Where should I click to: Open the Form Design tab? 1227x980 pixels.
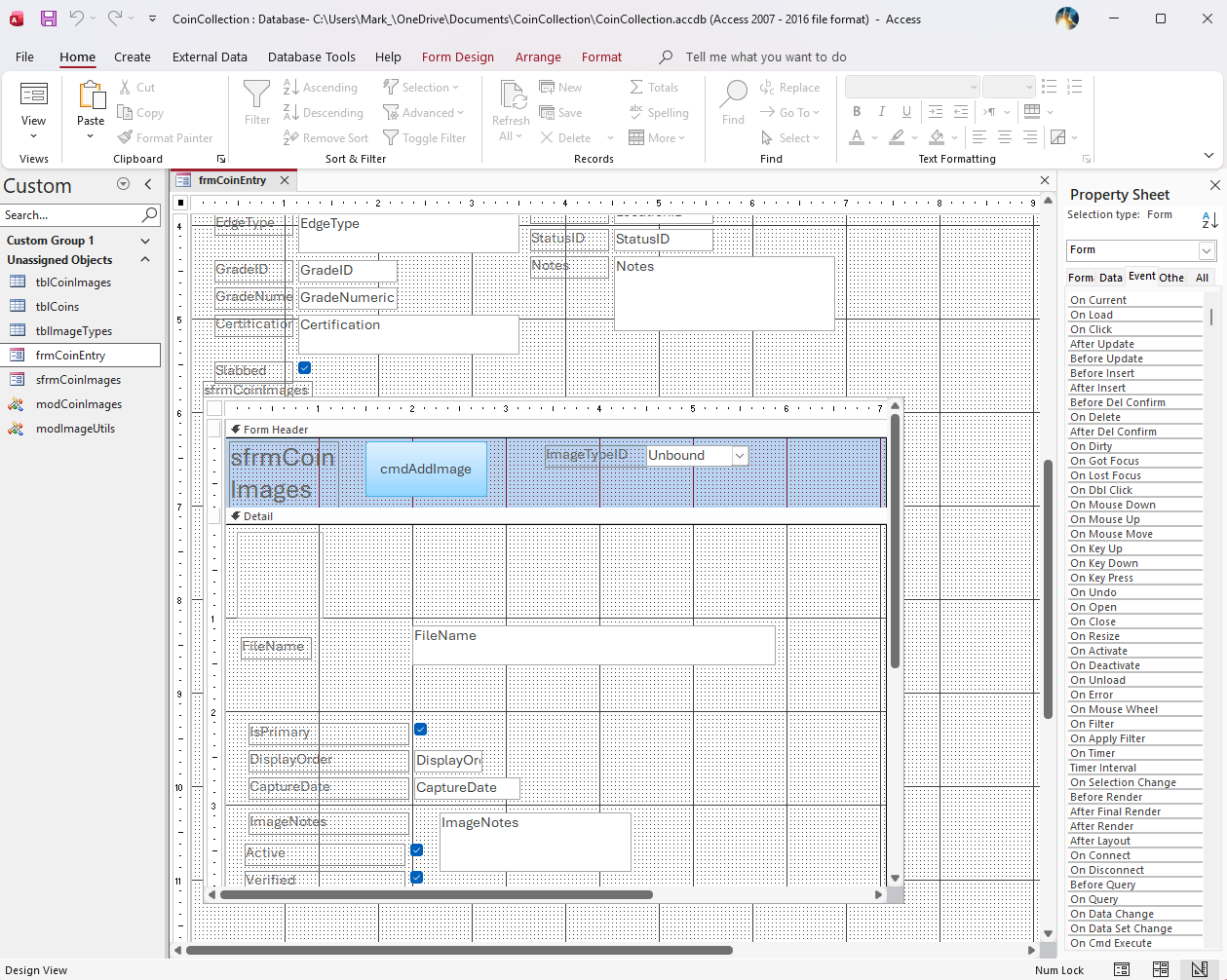coord(458,57)
